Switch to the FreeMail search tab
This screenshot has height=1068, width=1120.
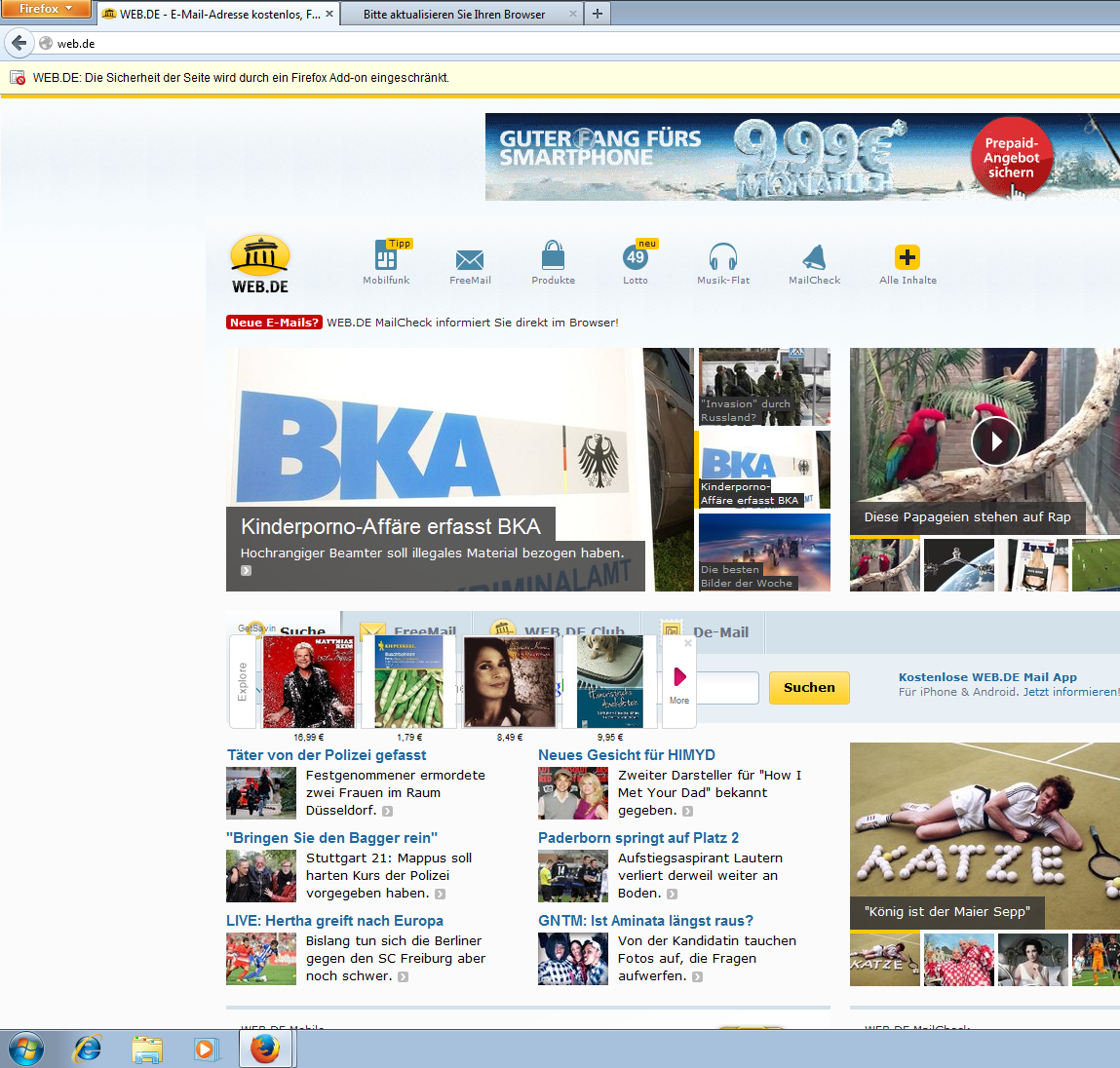(407, 631)
